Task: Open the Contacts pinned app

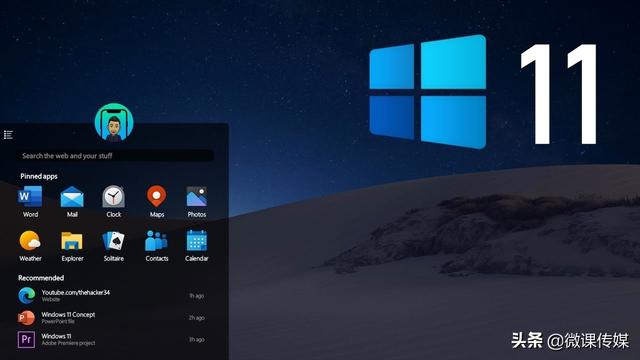Action: [x=157, y=246]
